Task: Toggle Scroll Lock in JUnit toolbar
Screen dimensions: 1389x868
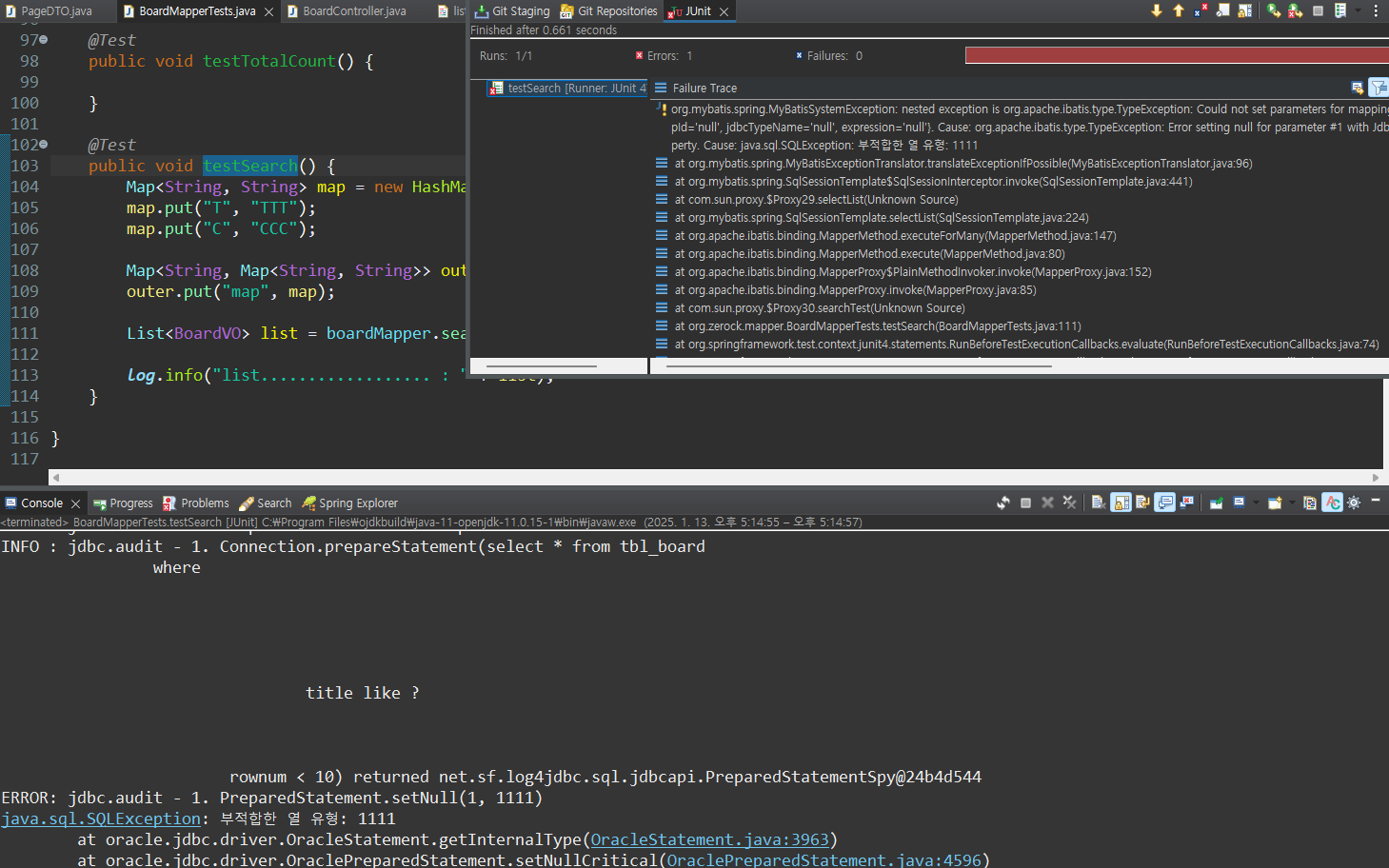Action: point(1245,10)
